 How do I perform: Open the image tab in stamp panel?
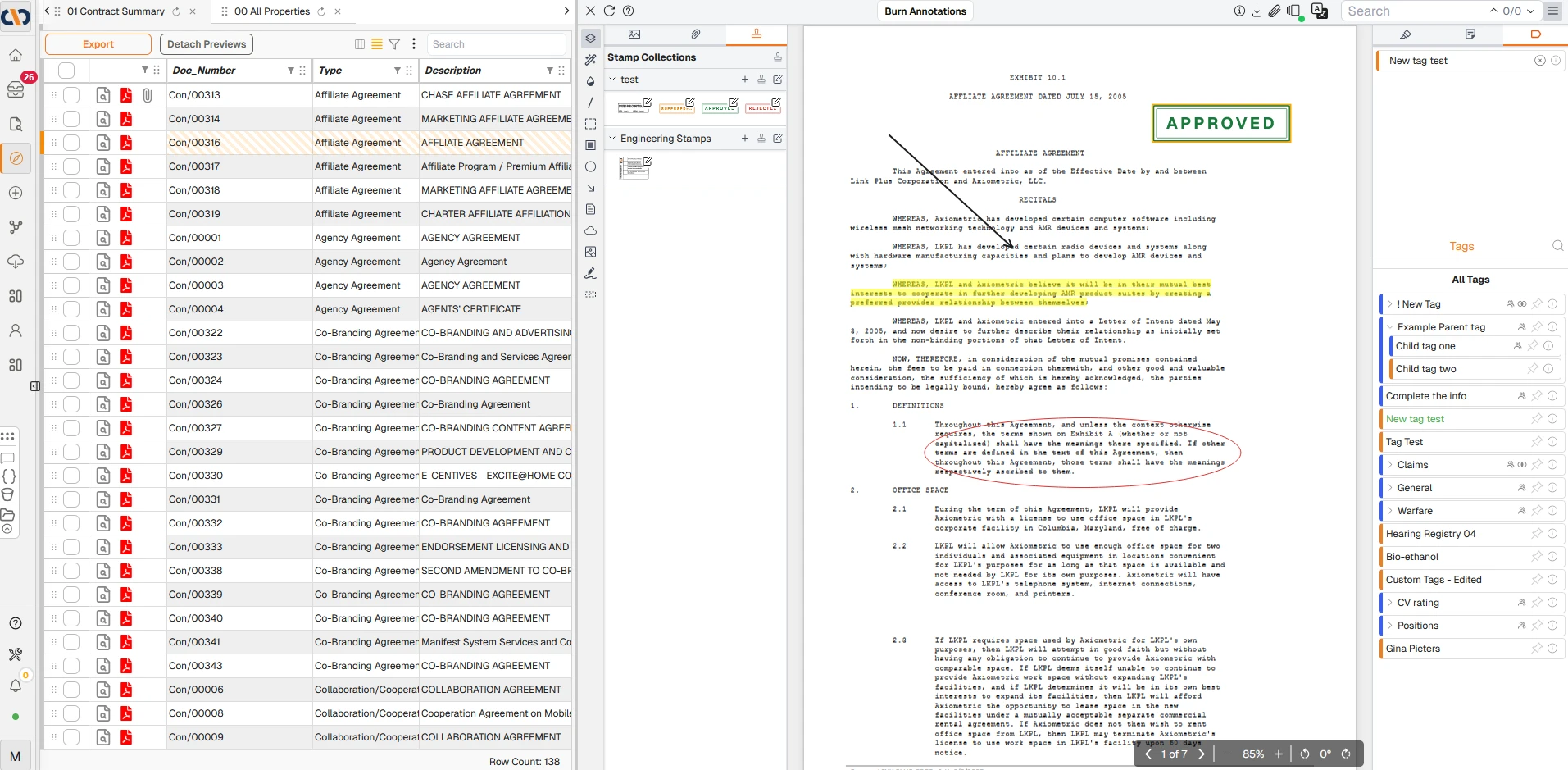(634, 34)
